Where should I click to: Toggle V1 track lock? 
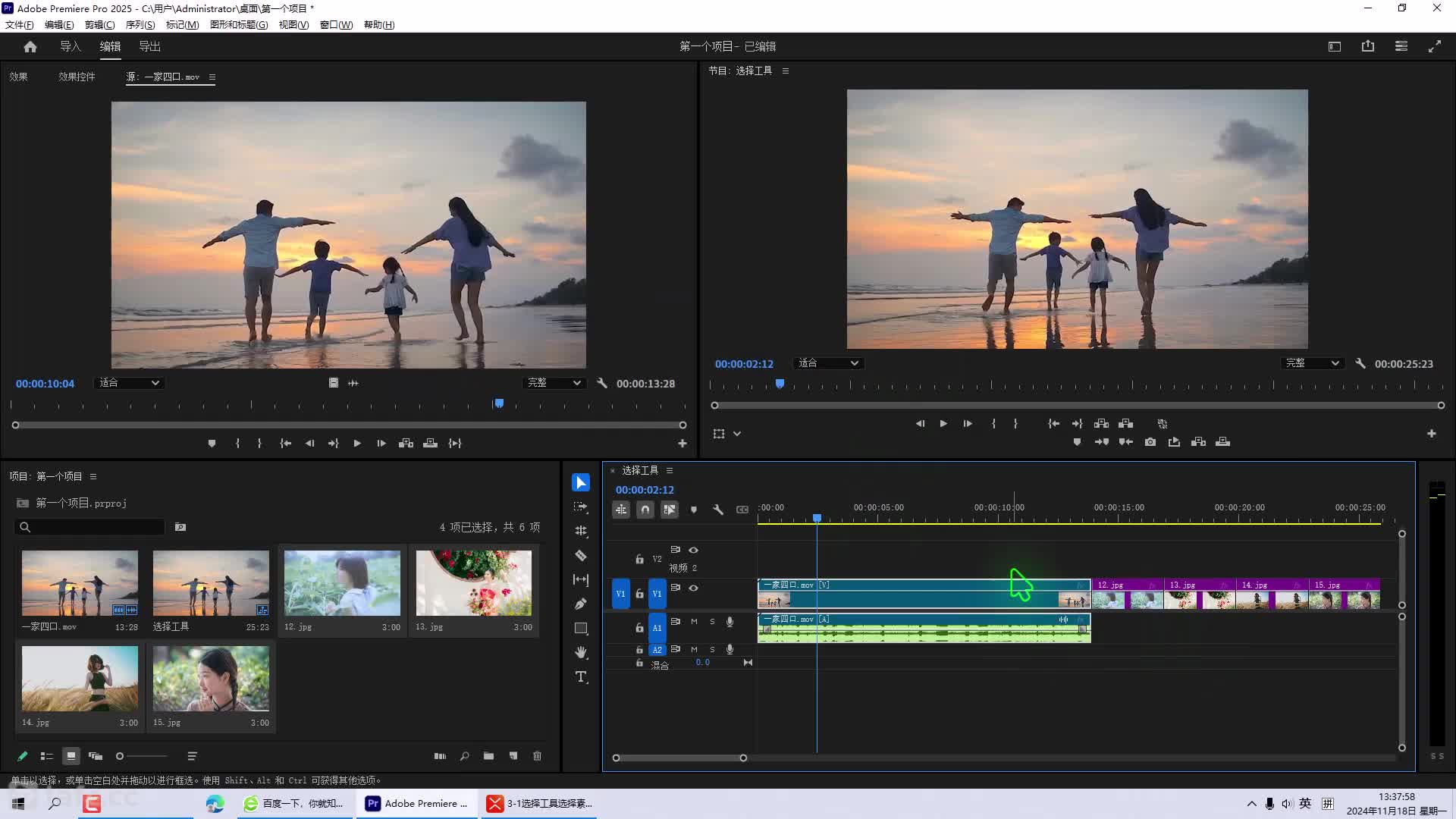[x=639, y=594]
